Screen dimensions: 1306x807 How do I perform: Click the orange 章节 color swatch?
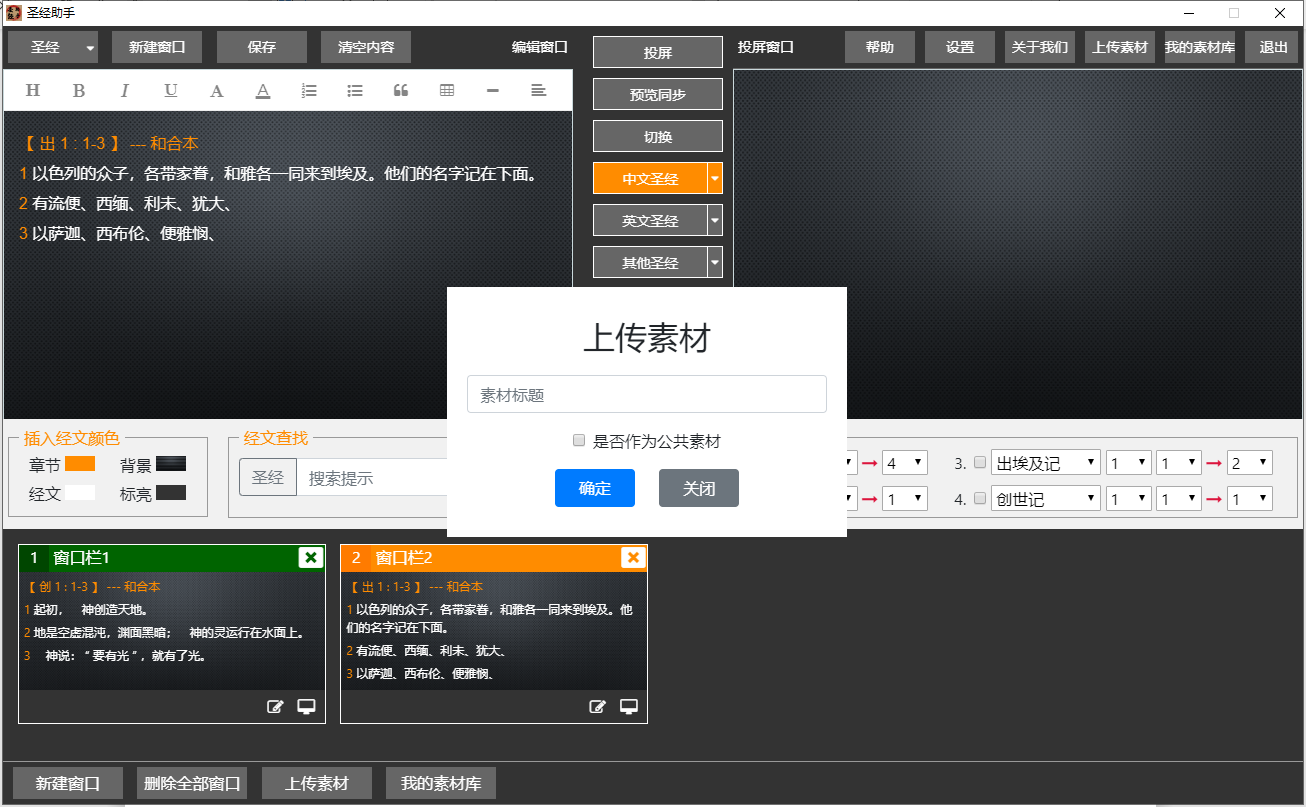click(x=80, y=464)
